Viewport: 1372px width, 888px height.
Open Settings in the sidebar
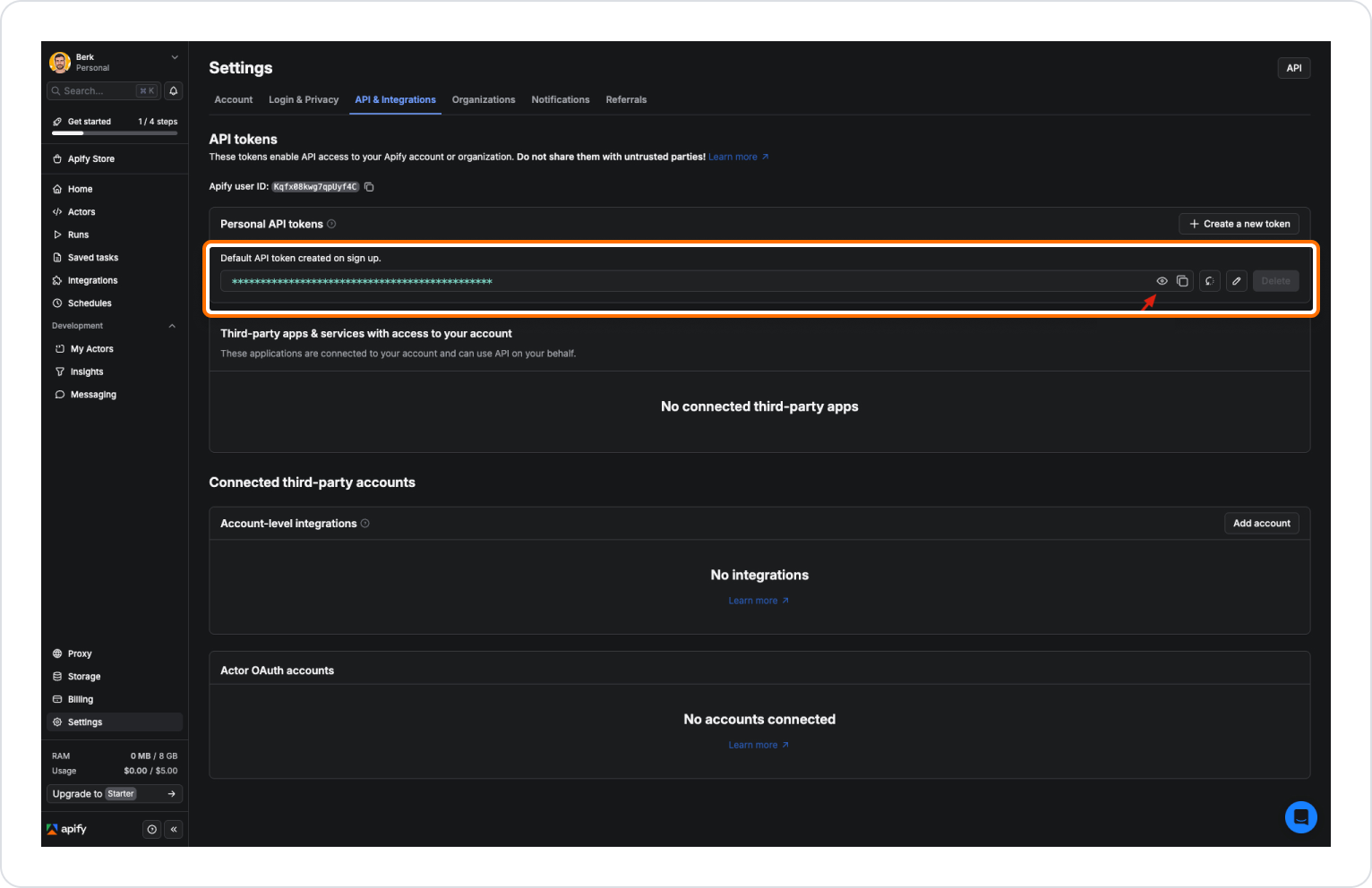point(115,722)
